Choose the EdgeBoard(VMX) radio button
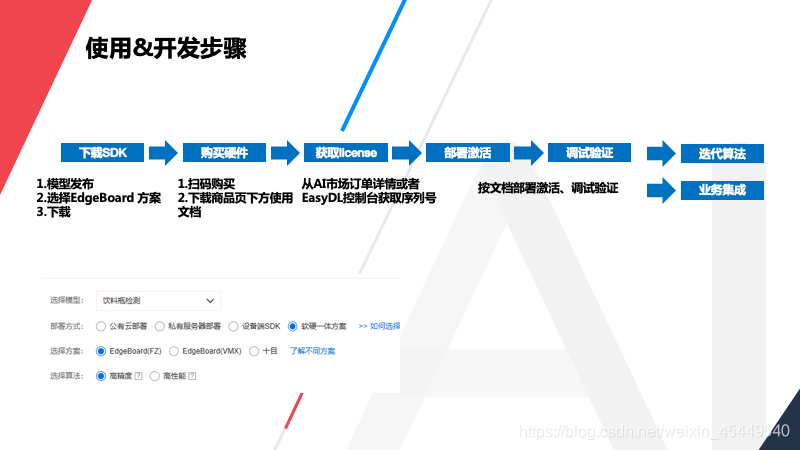The height and width of the screenshot is (450, 800). 174,351
